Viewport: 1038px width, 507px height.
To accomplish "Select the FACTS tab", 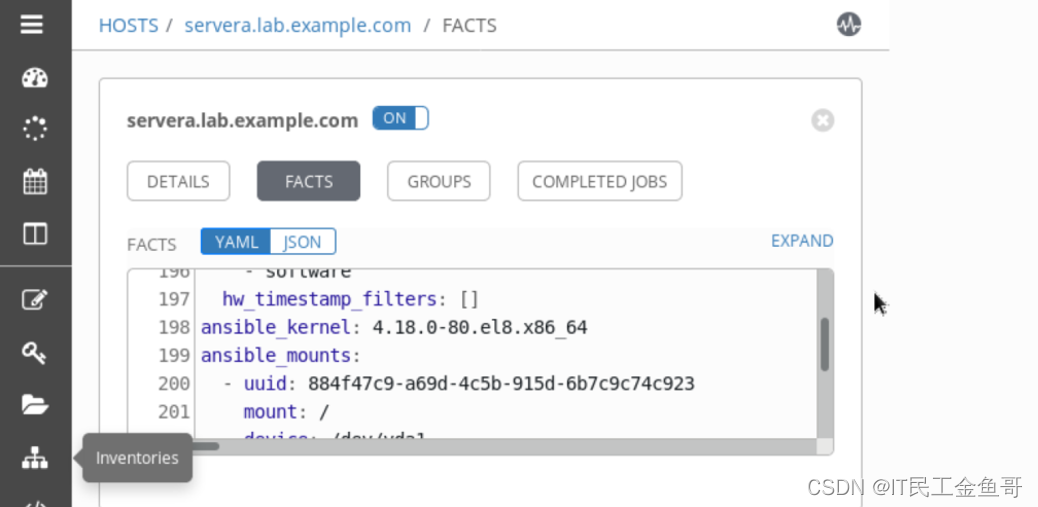I will click(x=308, y=181).
